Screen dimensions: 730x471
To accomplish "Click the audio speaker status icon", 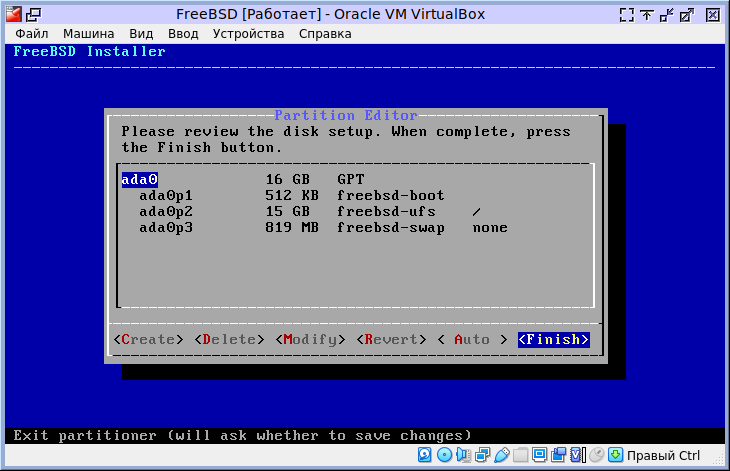I will pos(463,455).
